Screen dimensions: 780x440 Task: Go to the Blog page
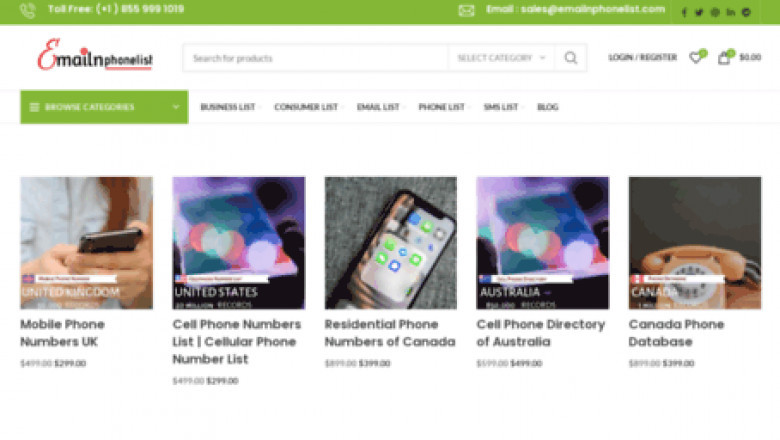[x=548, y=107]
